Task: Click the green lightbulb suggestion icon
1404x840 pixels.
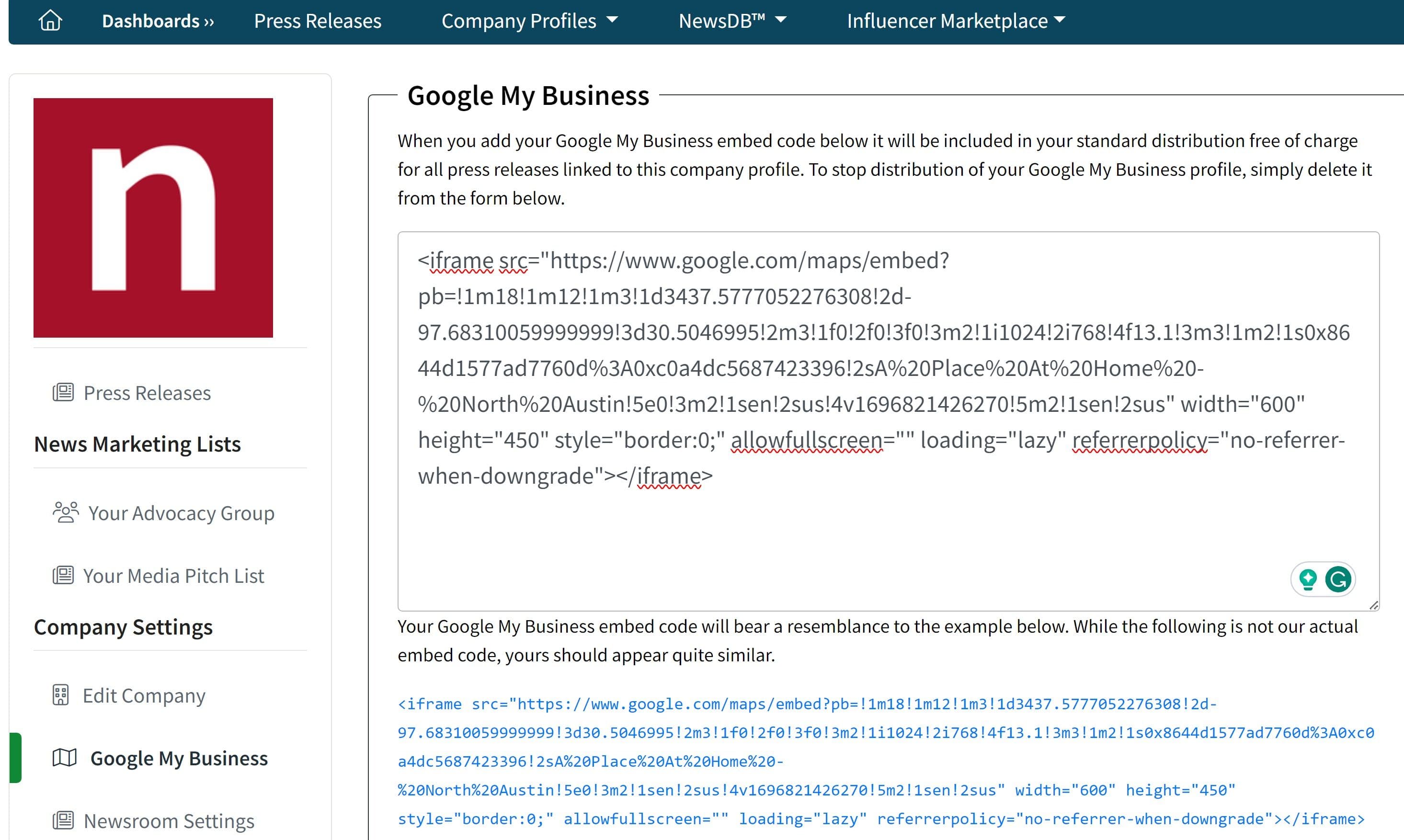Action: pos(1308,579)
